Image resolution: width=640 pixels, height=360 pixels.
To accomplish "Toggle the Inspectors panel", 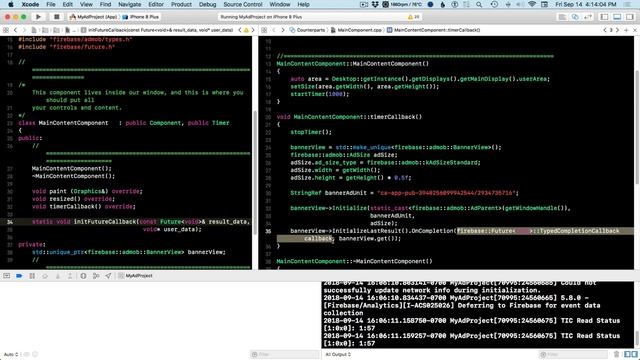I will click(630, 17).
